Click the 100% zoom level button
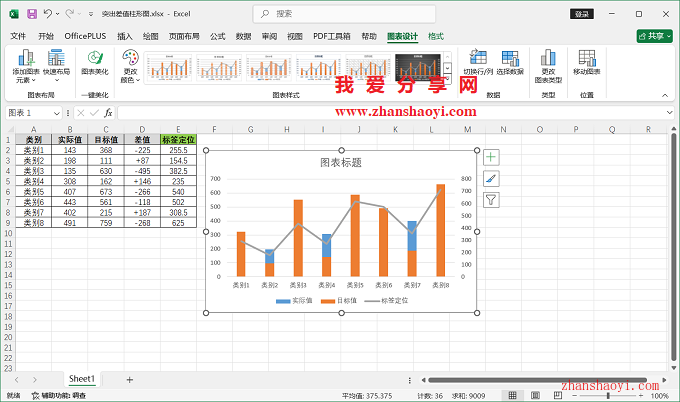This screenshot has width=680, height=402. coord(660,396)
